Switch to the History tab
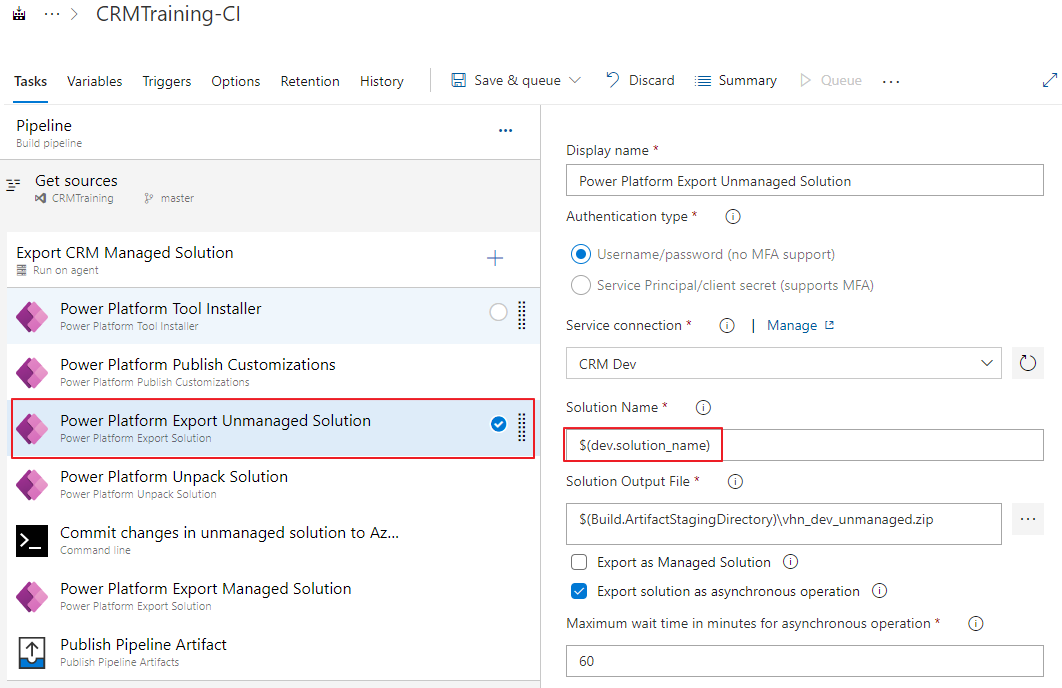This screenshot has height=688, width=1062. 381,81
